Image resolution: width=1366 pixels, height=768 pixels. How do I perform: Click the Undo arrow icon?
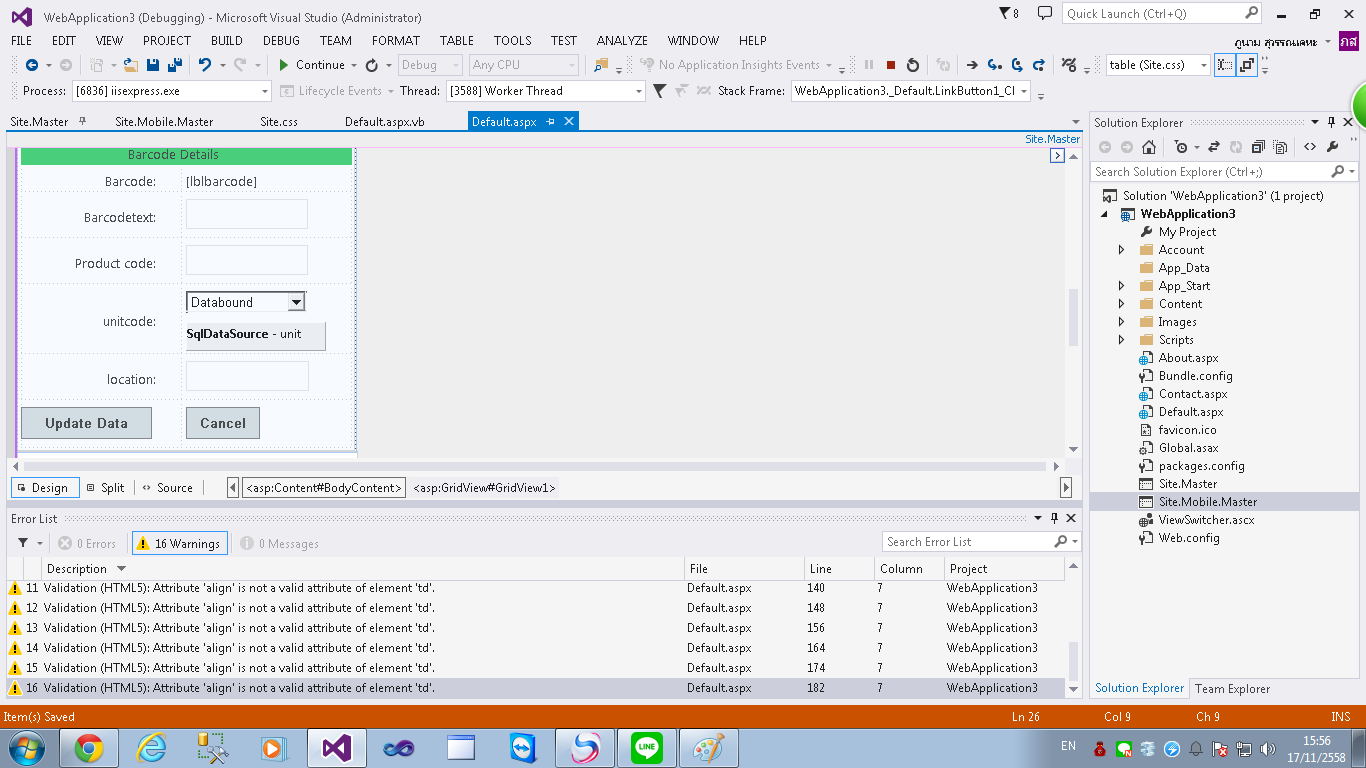pos(204,65)
